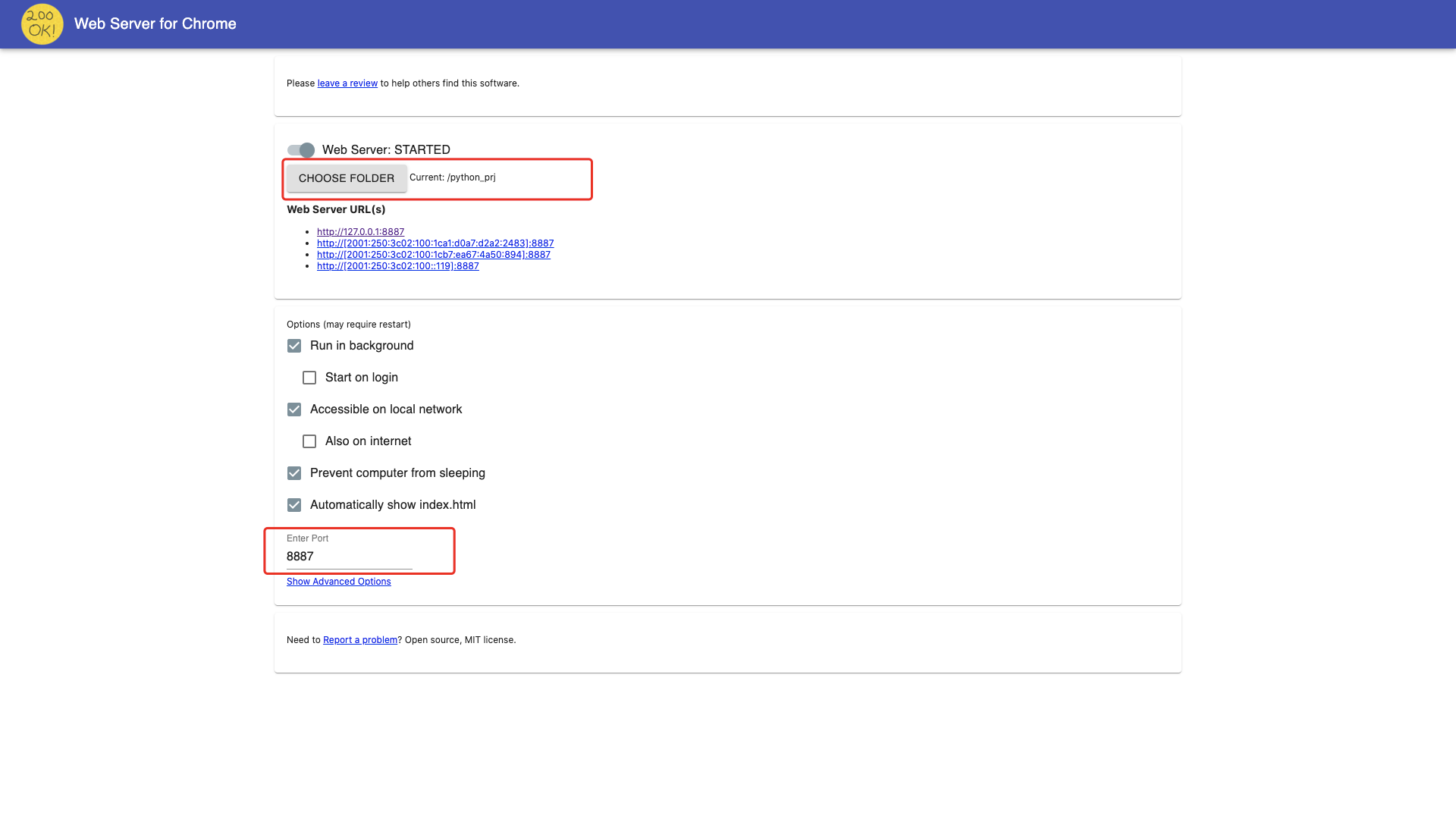Click the Web Server for Chrome title
The image size is (1456, 819).
point(155,24)
